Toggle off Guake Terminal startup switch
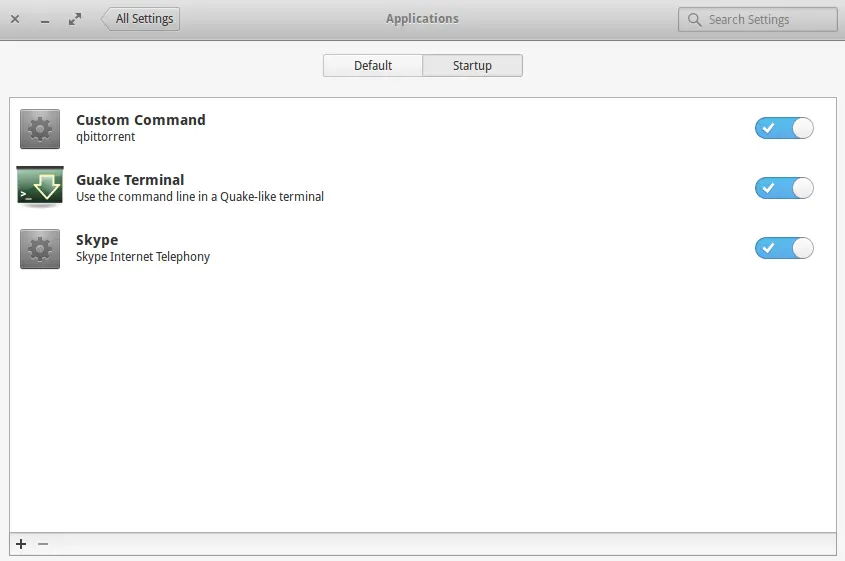 (784, 188)
